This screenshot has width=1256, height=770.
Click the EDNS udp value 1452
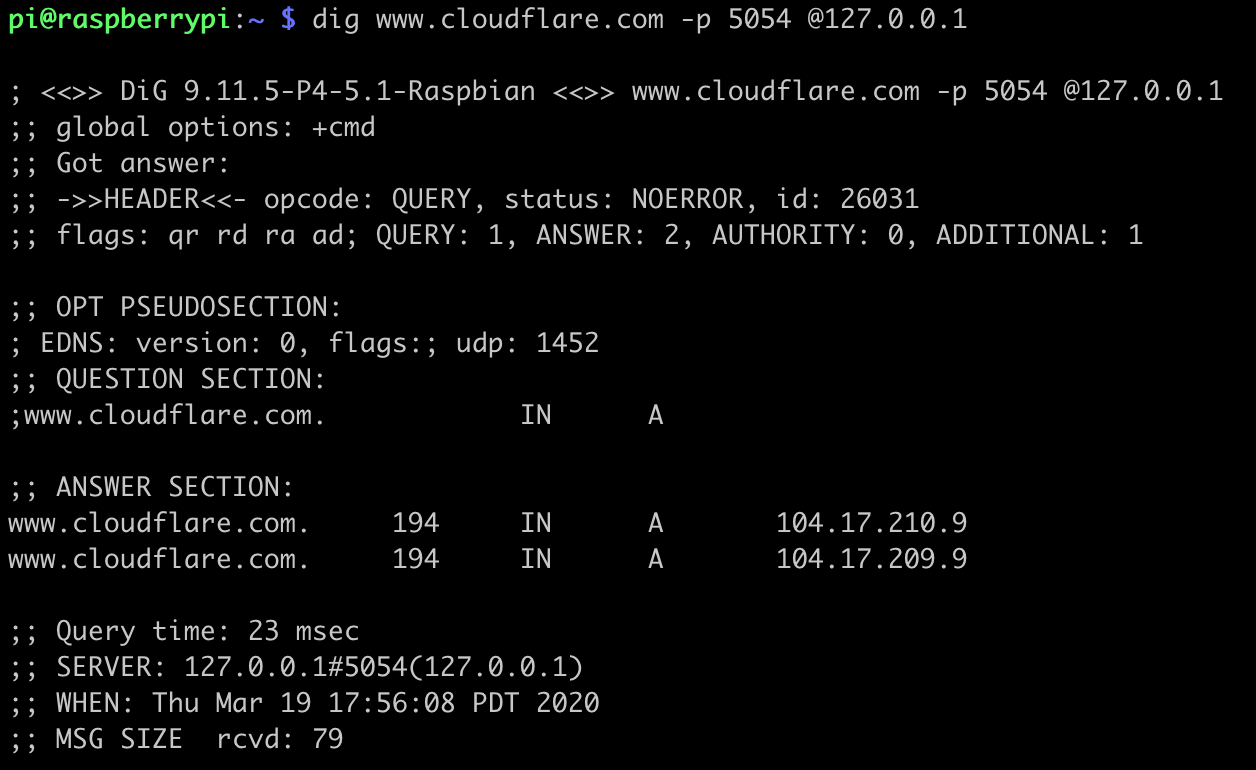tap(567, 344)
